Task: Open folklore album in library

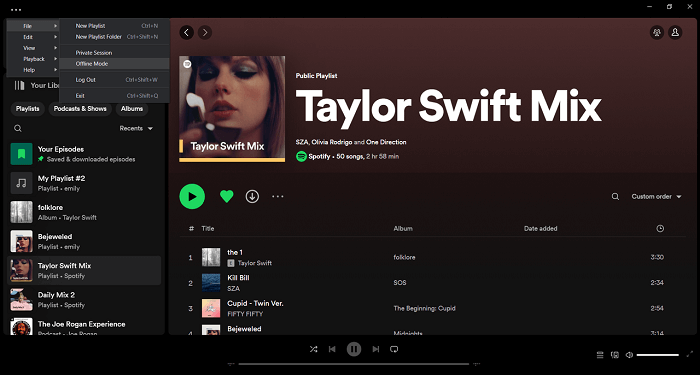Action: [84, 212]
